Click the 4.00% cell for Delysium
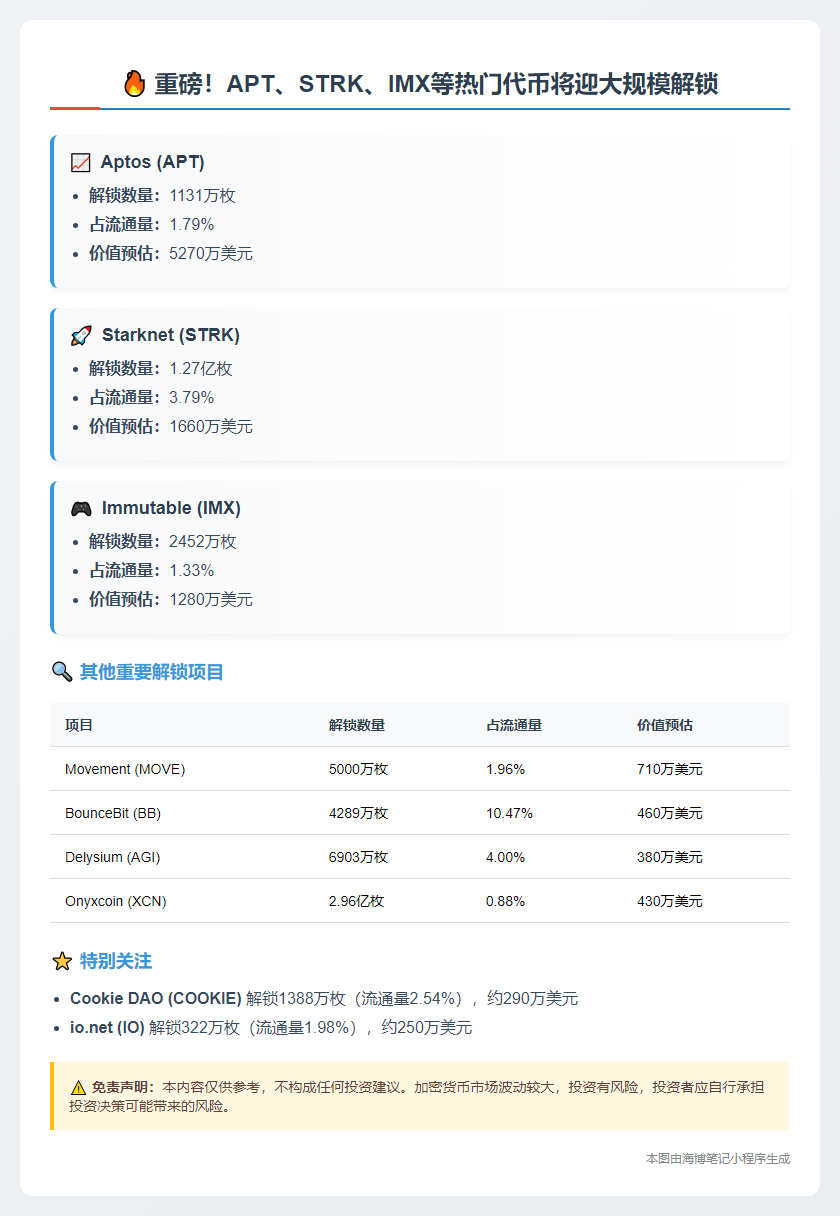The image size is (840, 1216). (x=506, y=857)
